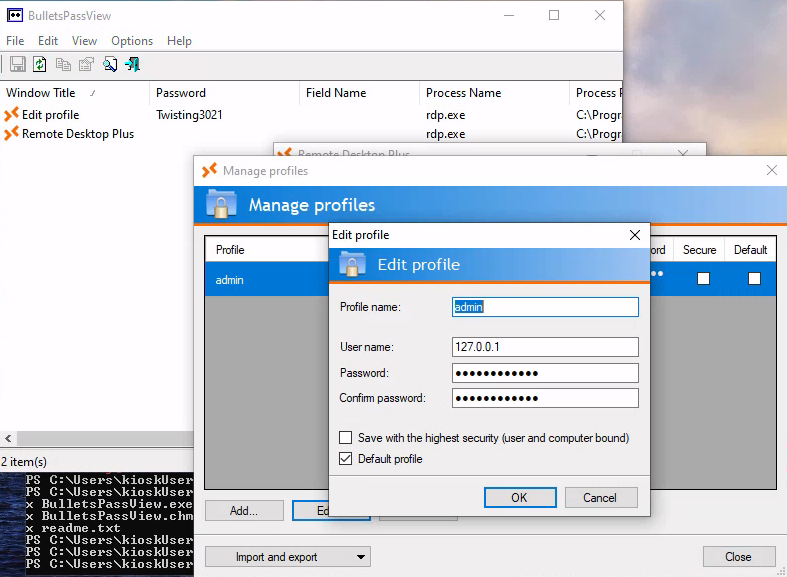Click the Remote Desktop Plus window title bar behind

(x=489, y=150)
